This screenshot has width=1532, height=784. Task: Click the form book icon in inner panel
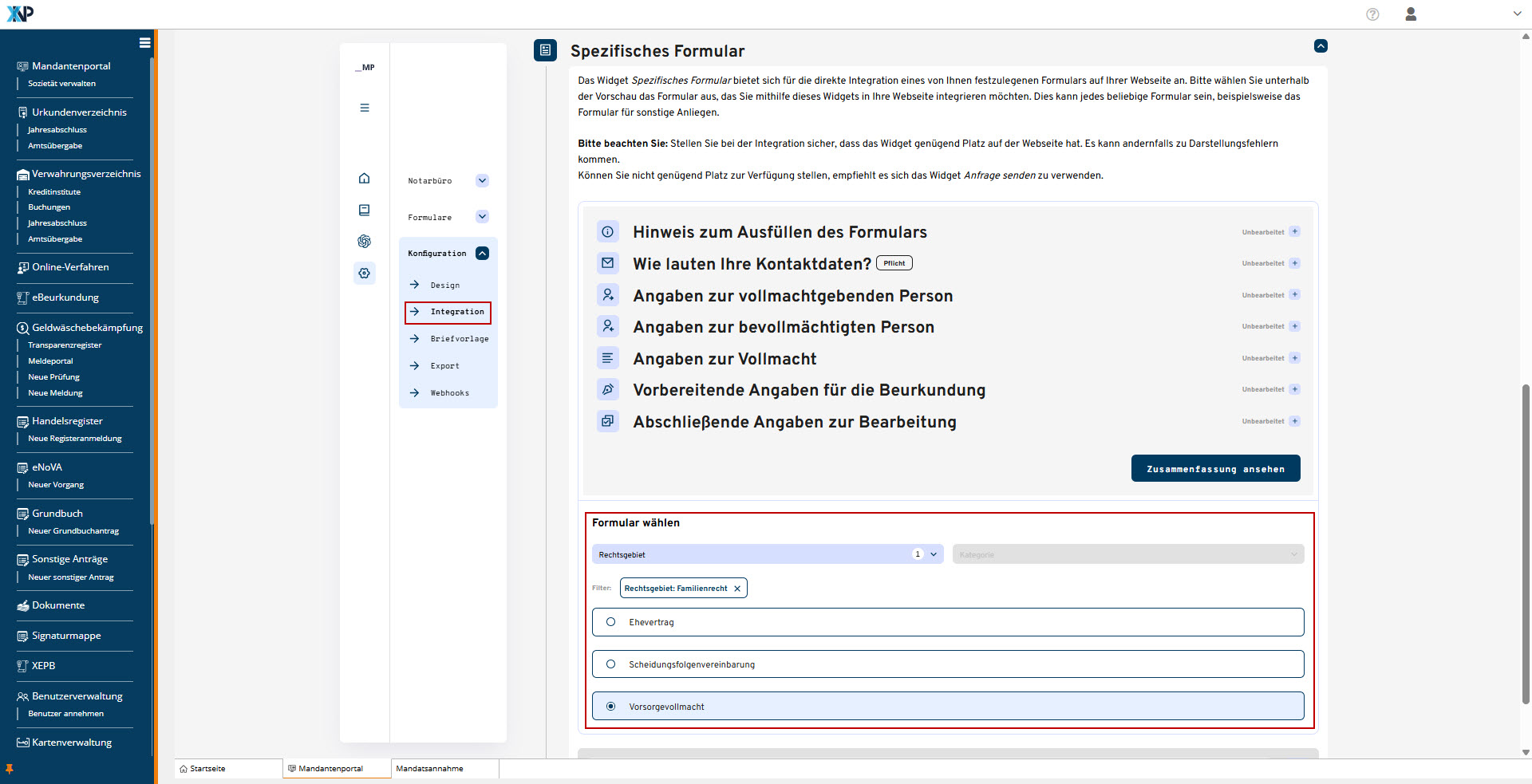tap(365, 210)
